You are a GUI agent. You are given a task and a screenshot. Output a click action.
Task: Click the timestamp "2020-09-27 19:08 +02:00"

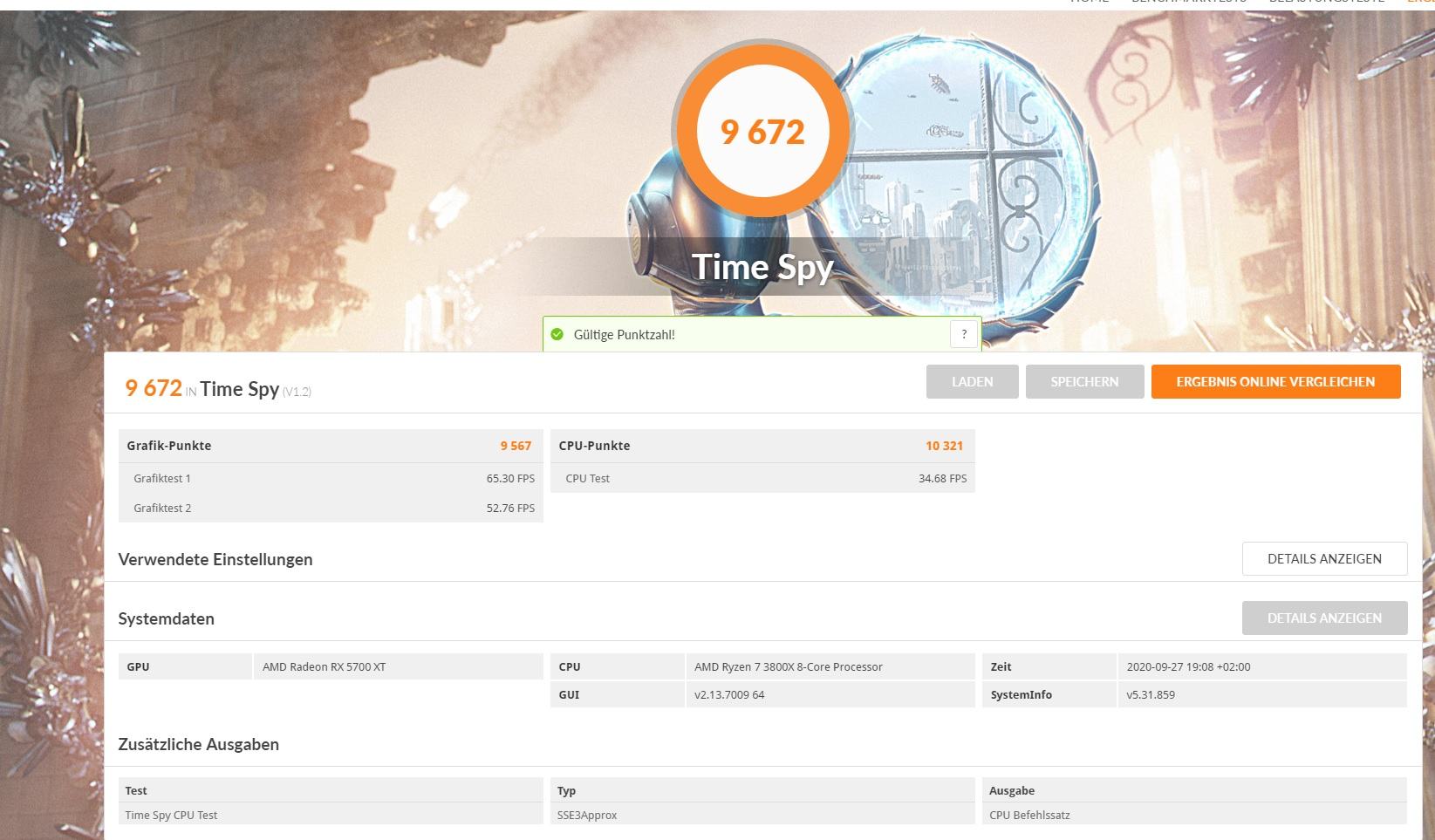1261,666
